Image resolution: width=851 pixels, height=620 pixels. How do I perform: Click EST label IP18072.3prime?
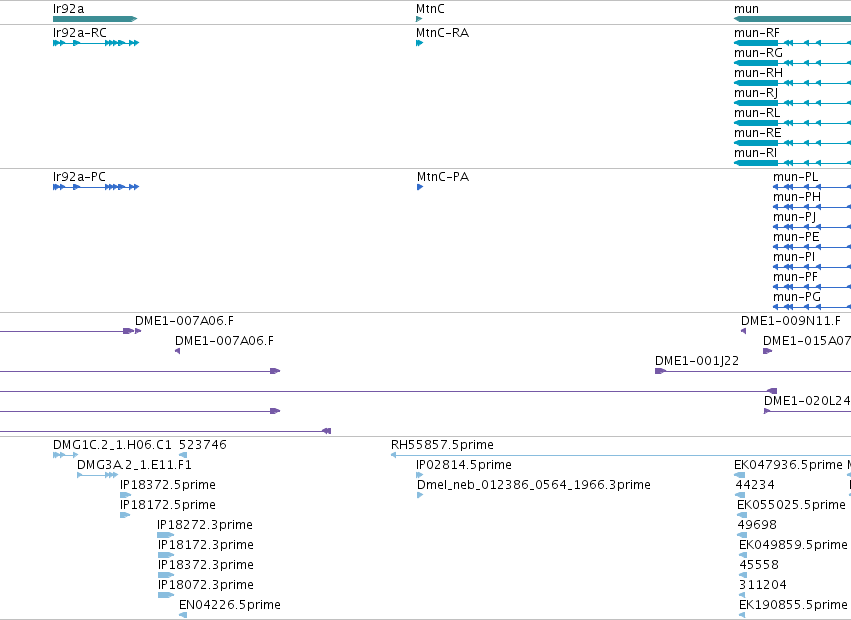[x=206, y=586]
